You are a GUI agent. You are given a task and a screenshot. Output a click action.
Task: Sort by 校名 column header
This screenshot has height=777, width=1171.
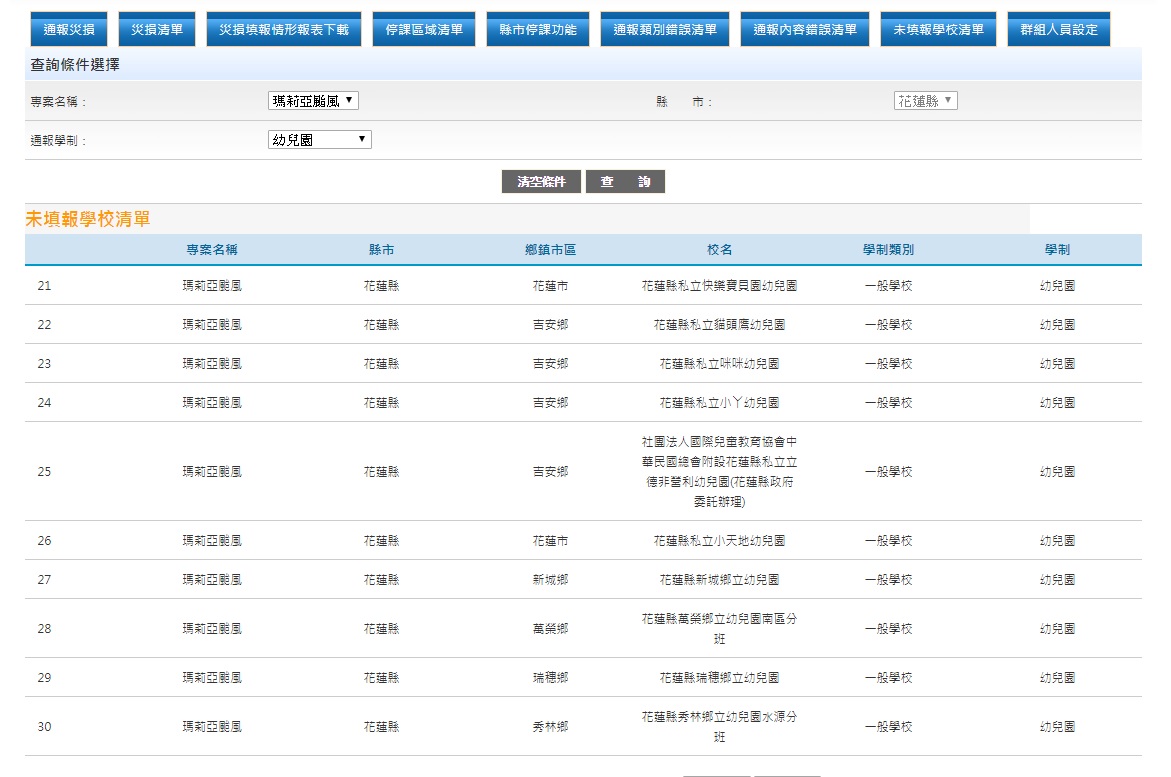[x=719, y=250]
